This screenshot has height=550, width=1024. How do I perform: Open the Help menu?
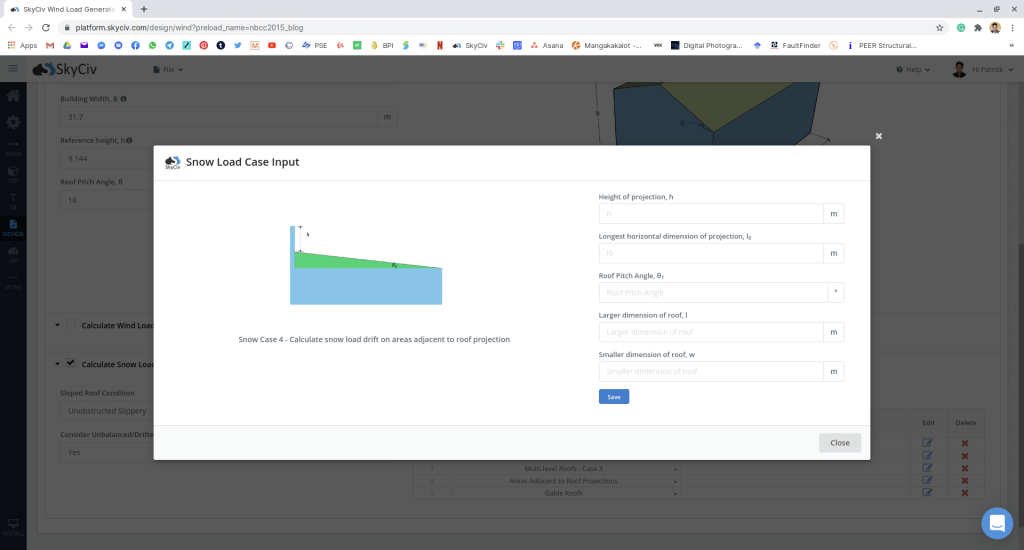coord(913,70)
